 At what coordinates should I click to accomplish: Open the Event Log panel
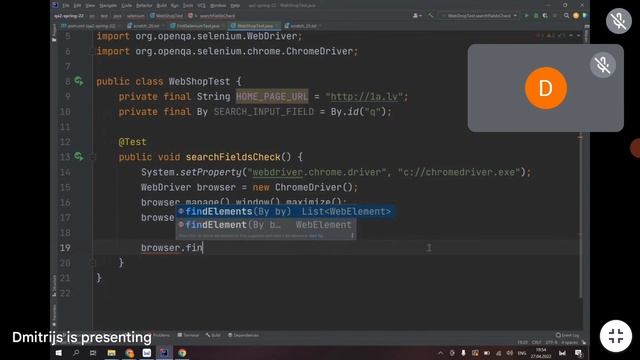click(567, 335)
